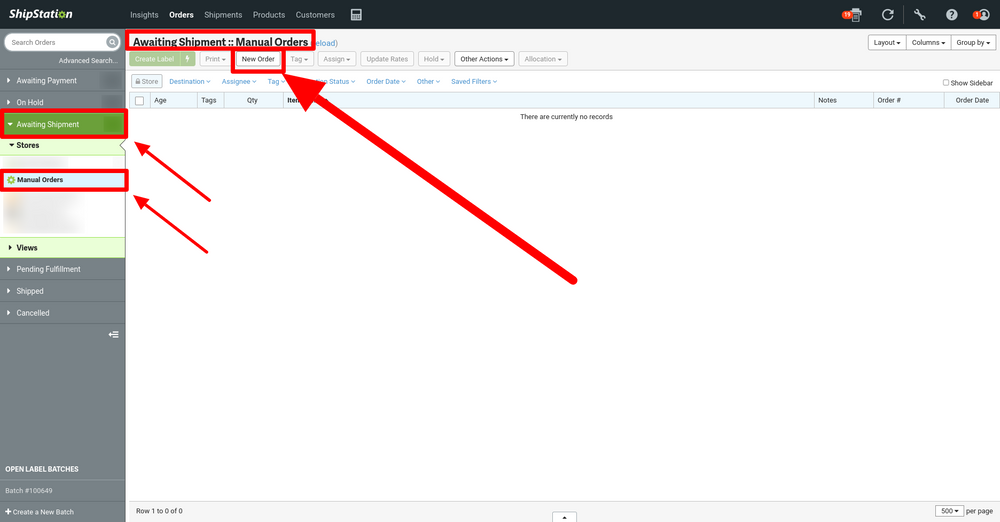
Task: Expand the Shipped section
Action: tap(62, 291)
